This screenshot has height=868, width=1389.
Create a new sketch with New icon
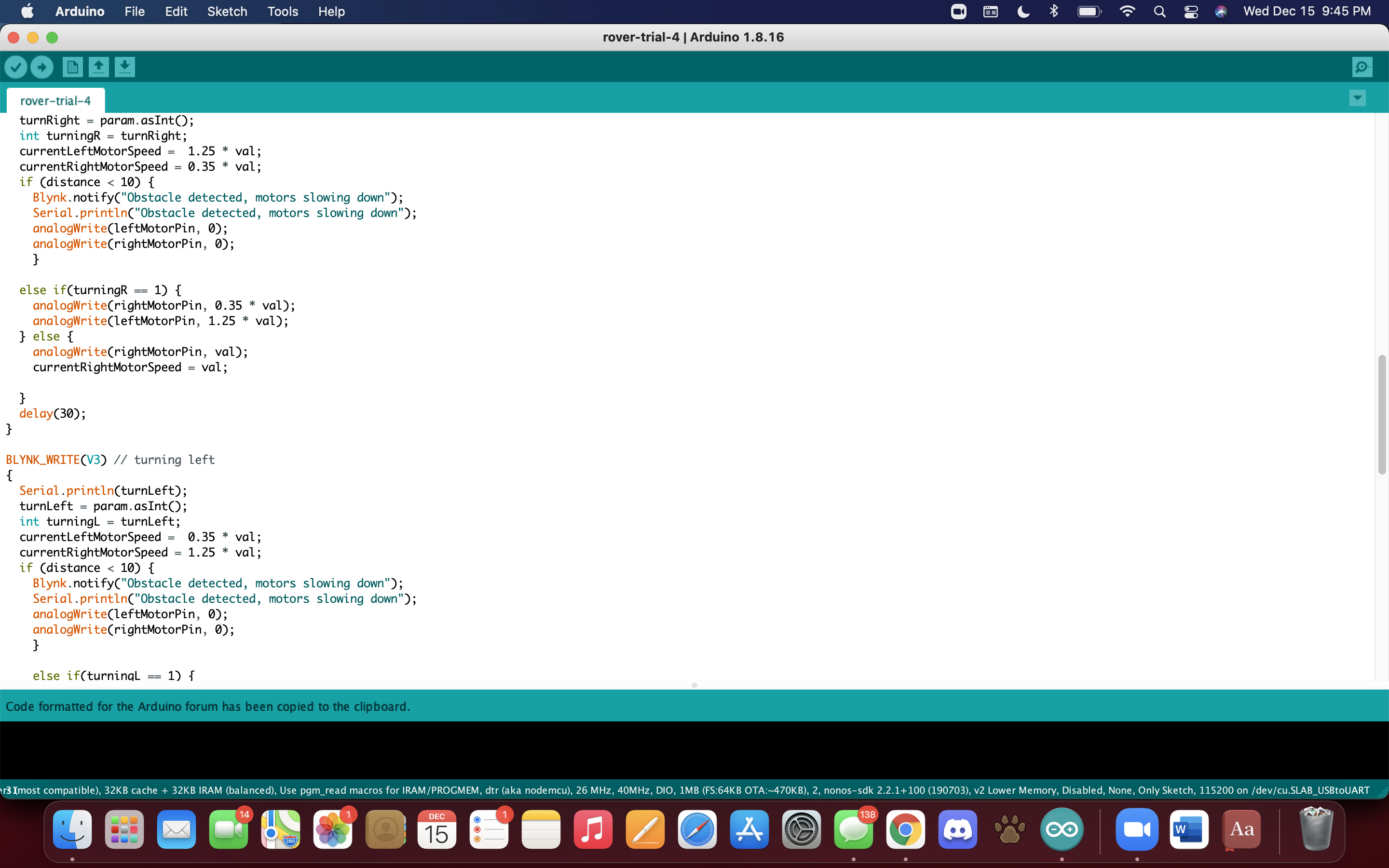click(72, 67)
